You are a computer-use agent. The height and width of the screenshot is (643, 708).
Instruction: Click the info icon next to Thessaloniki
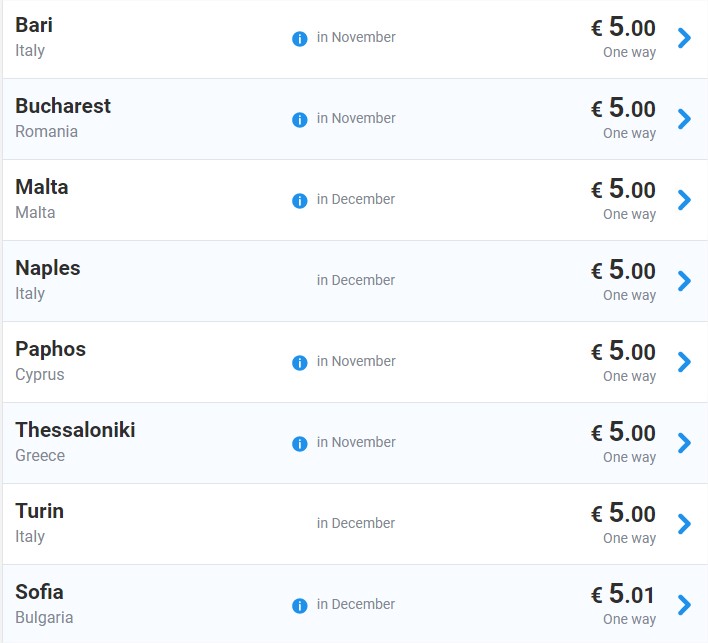tap(300, 443)
